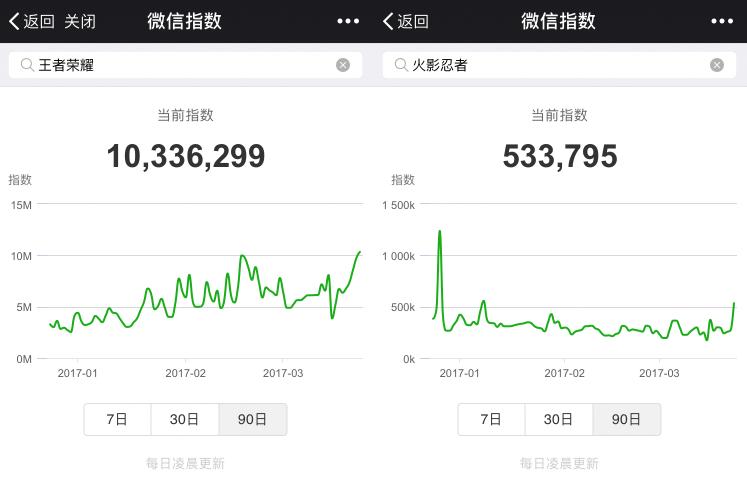Screen dimensions: 747x490
Task: Select 90日 range for 火影忍者 chart
Action: [x=626, y=419]
